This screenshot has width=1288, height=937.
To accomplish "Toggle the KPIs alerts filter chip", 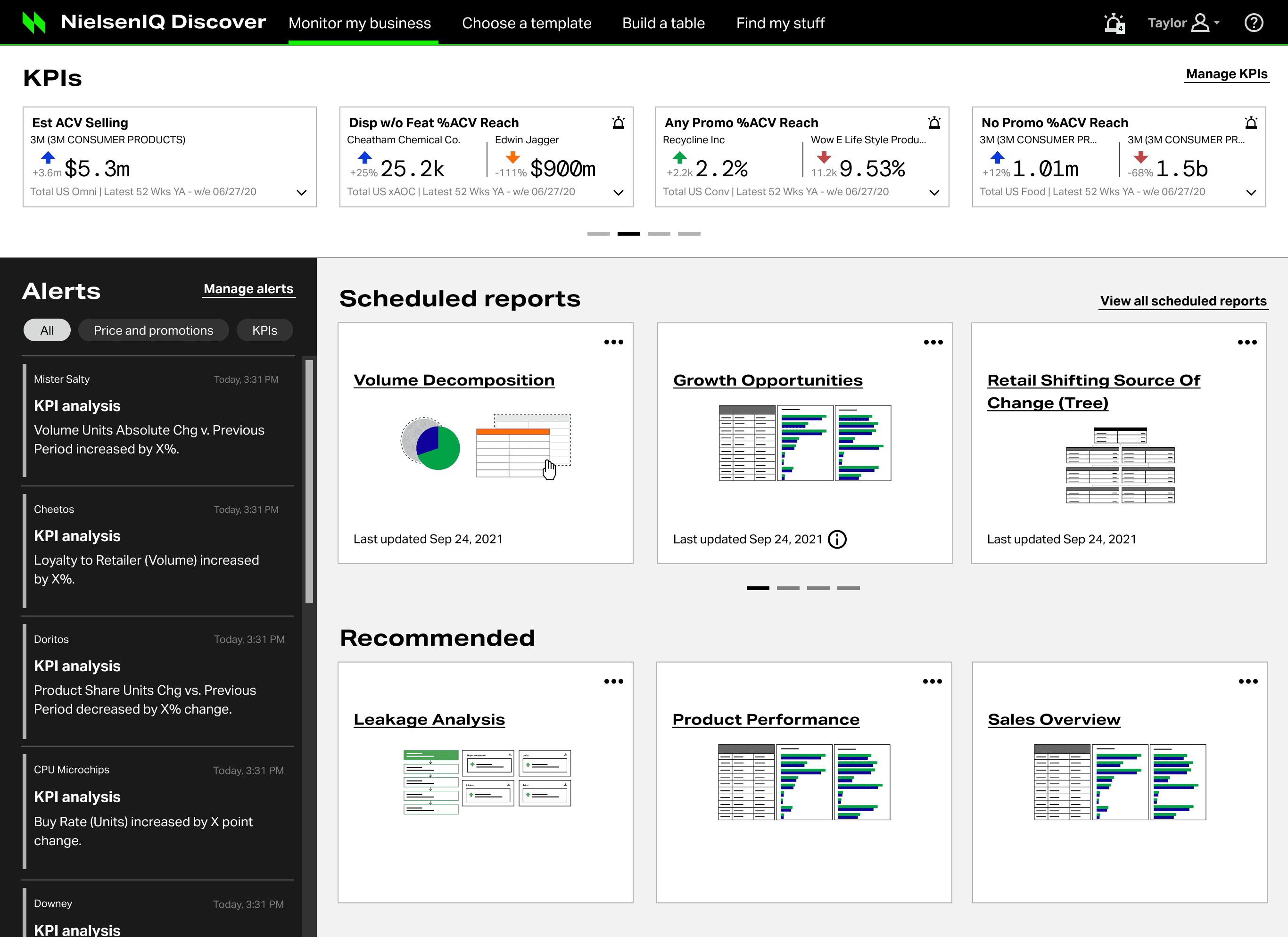I will pyautogui.click(x=264, y=330).
